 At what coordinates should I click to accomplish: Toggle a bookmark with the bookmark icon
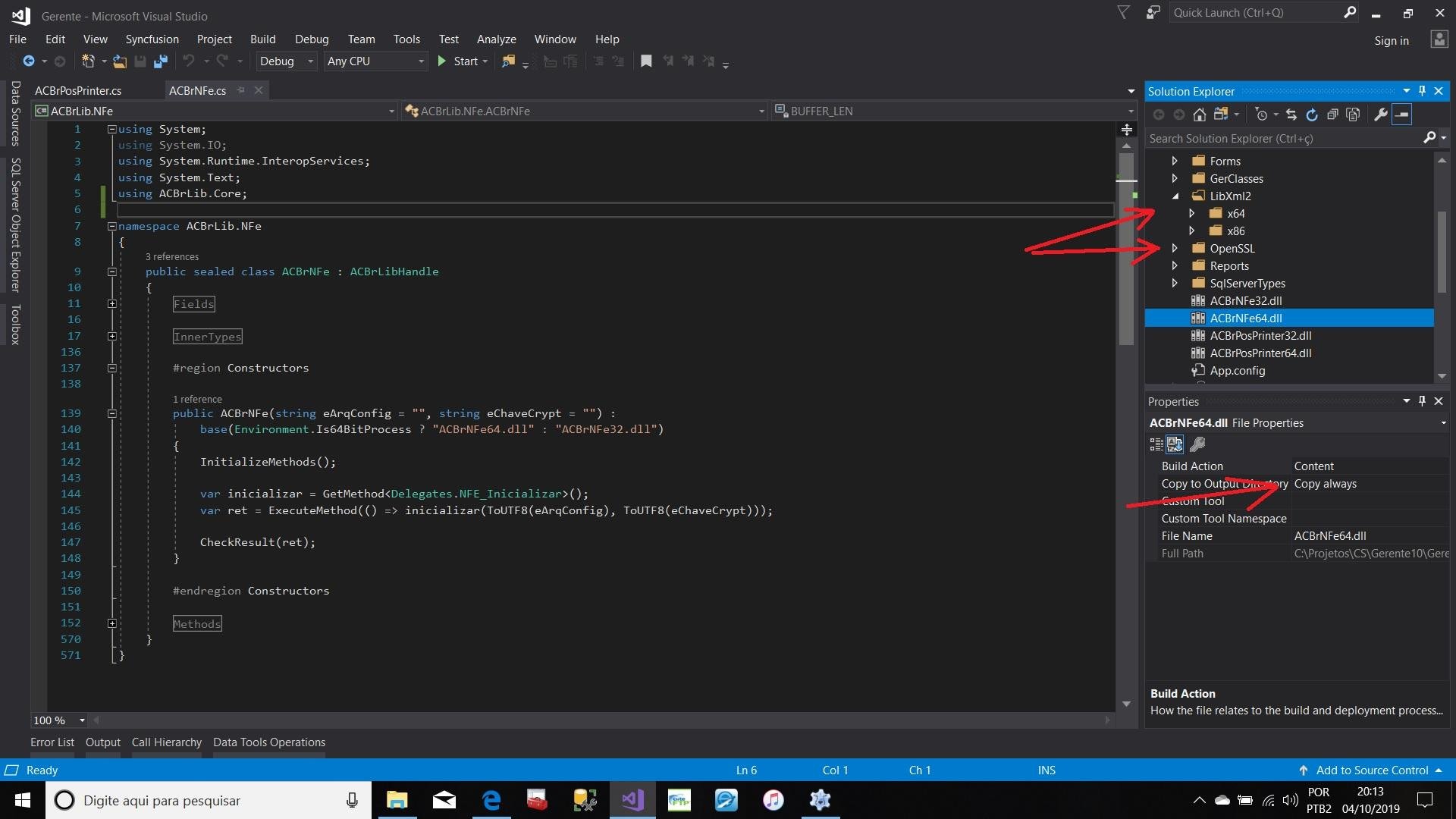coord(646,61)
